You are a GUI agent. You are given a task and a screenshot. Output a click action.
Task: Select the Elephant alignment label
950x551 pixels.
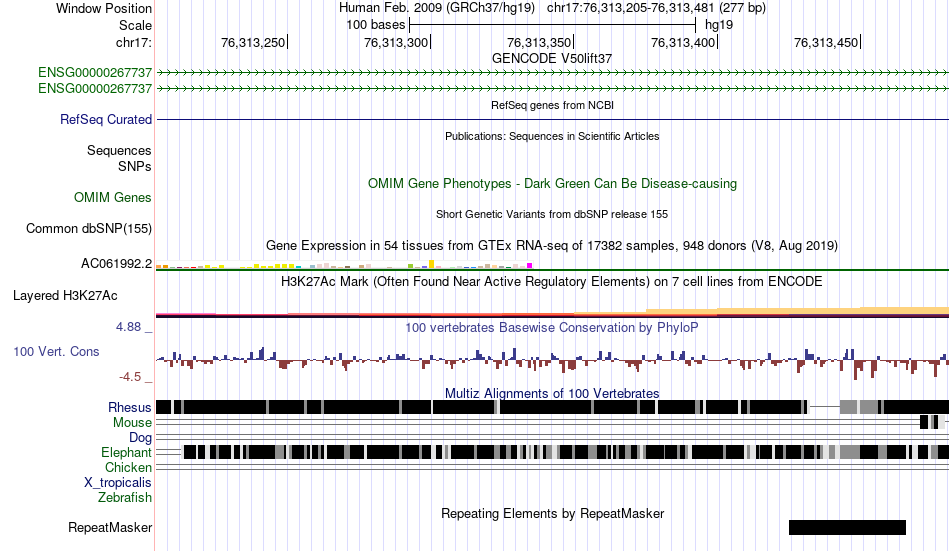(x=126, y=453)
